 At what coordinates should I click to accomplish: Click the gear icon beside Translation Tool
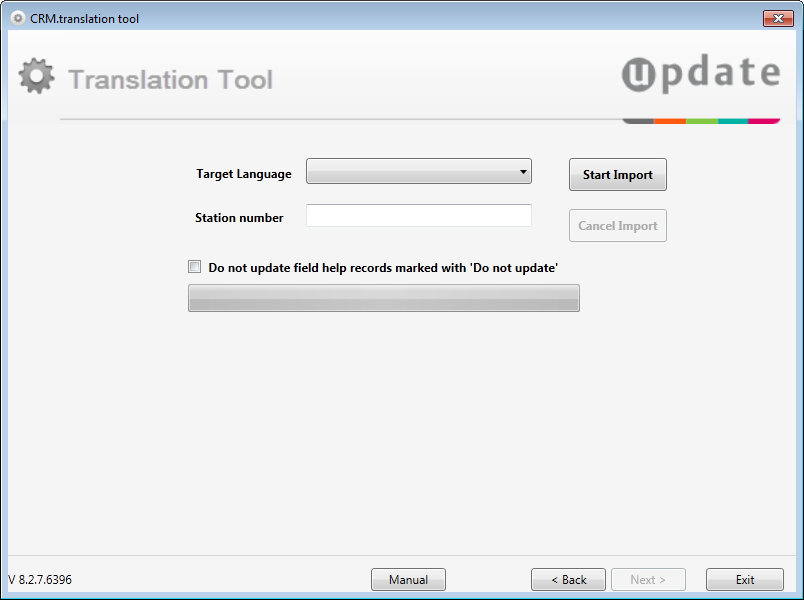36,76
